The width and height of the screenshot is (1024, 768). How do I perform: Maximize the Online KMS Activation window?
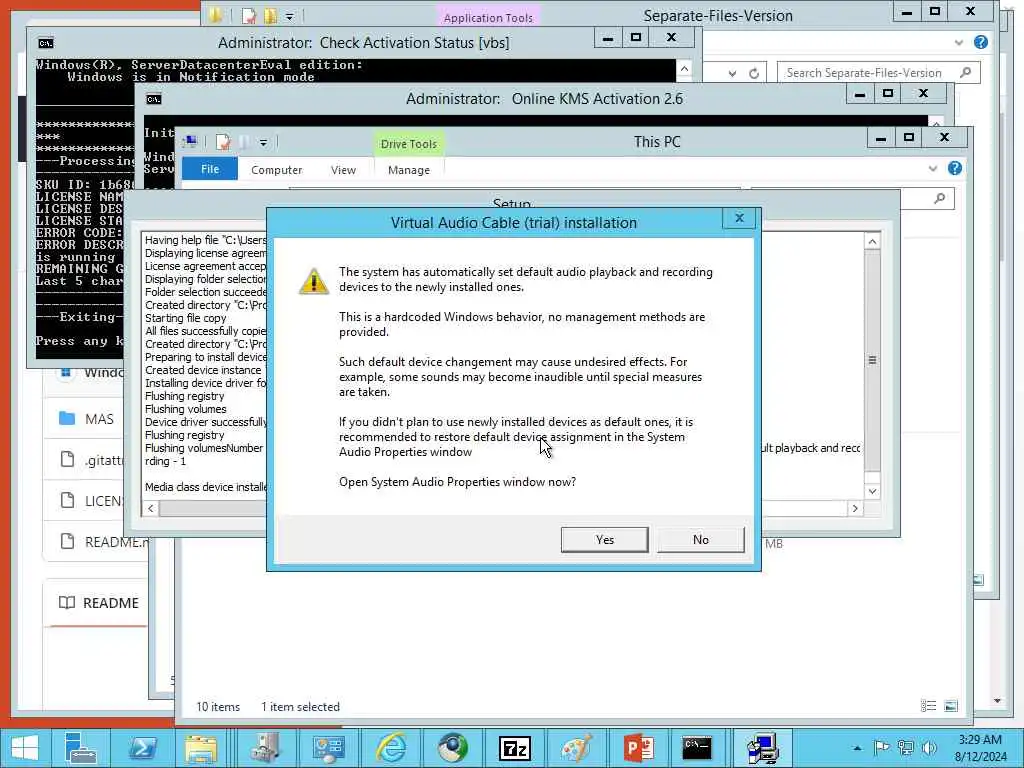(x=888, y=93)
